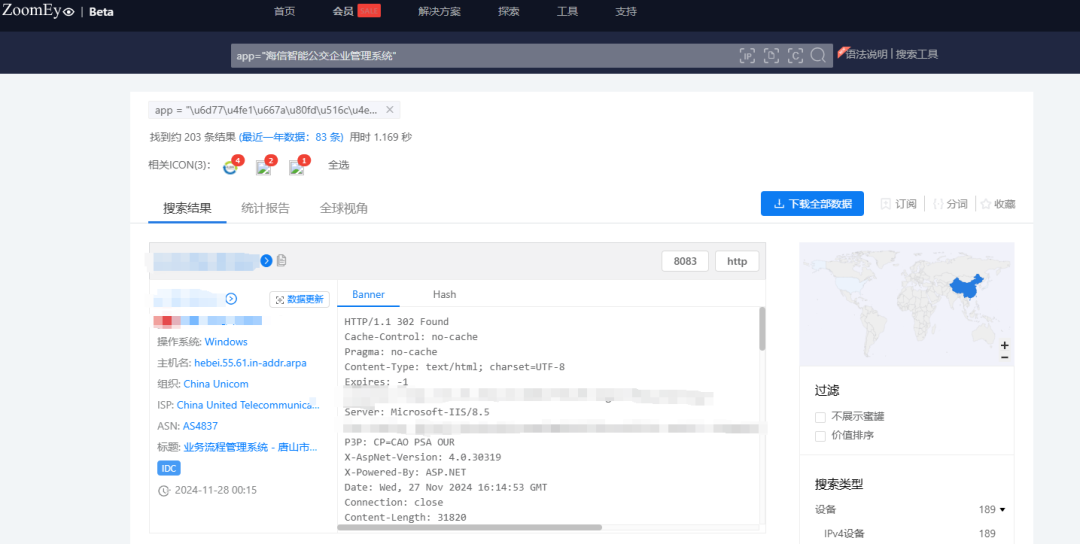This screenshot has height=544, width=1080.
Task: Click 全选 to select all icons
Action: coord(338,165)
